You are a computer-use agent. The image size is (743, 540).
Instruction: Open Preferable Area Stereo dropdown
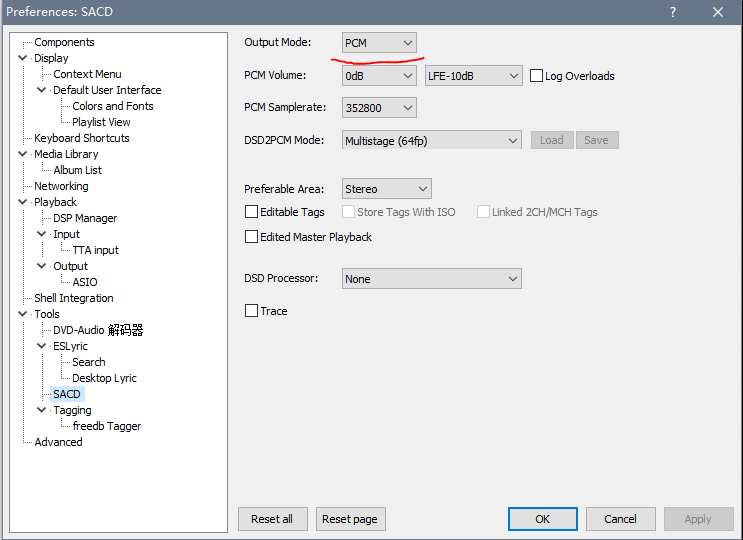coord(386,189)
